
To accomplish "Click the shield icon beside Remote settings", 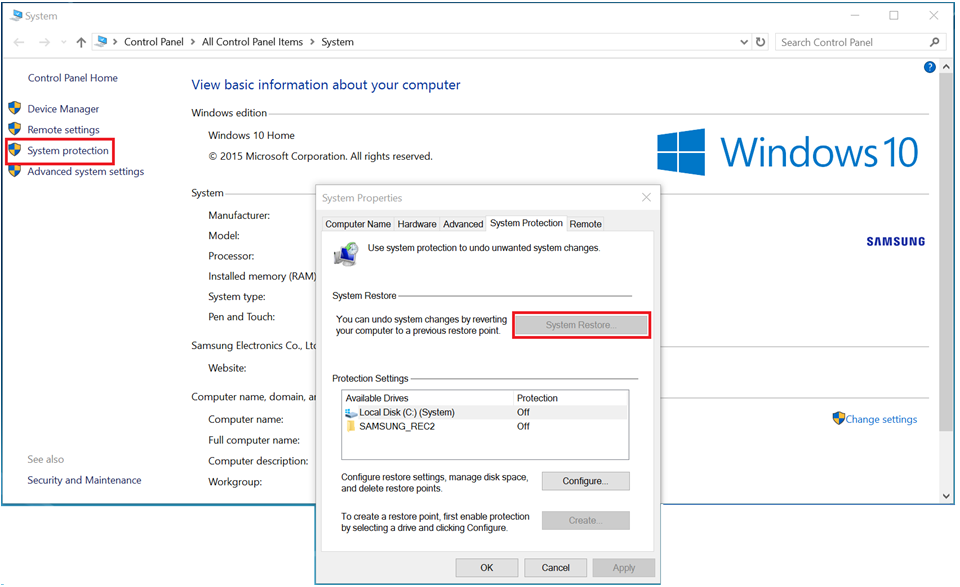I will point(15,129).
